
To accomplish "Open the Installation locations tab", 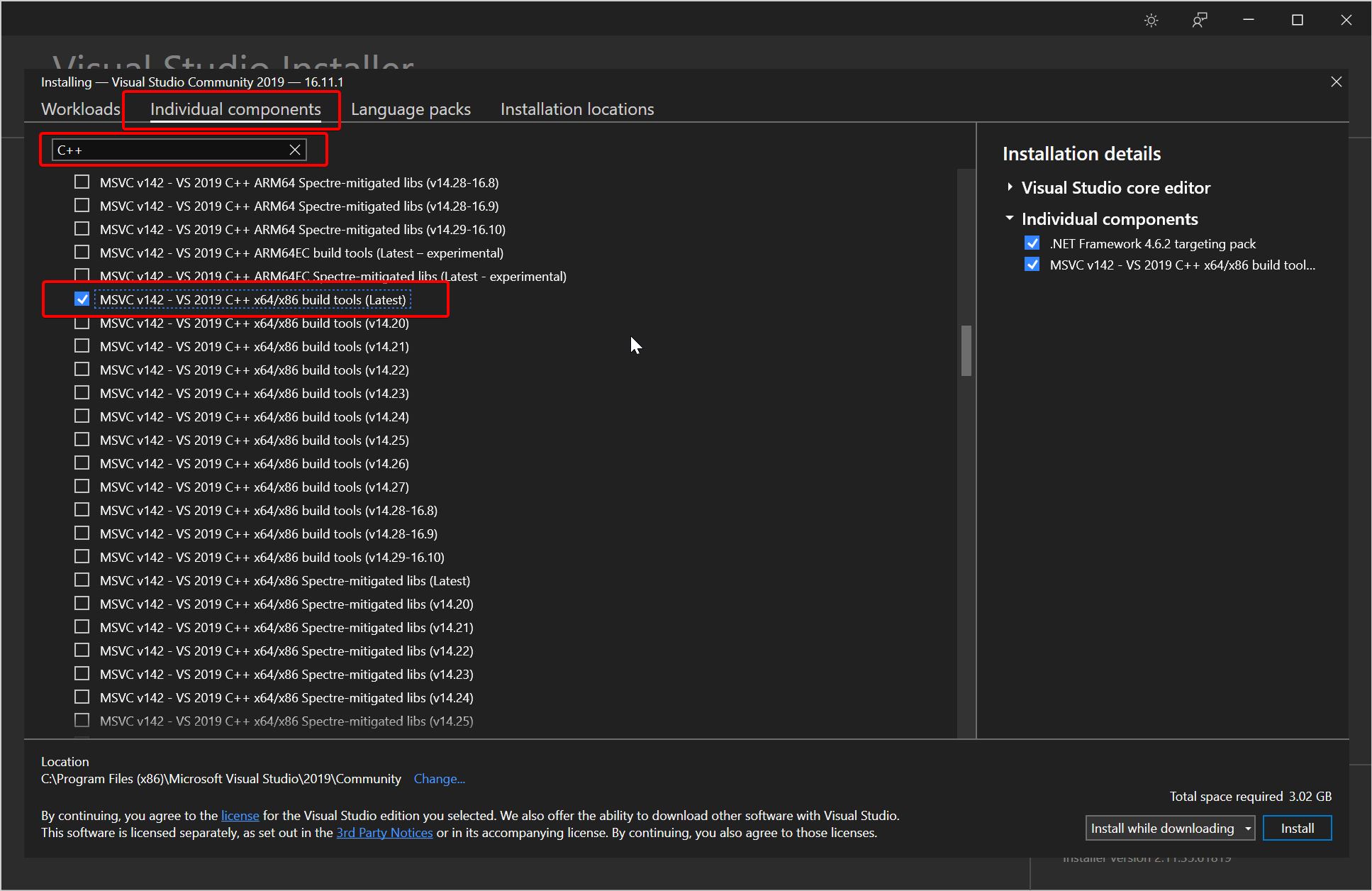I will tap(577, 109).
